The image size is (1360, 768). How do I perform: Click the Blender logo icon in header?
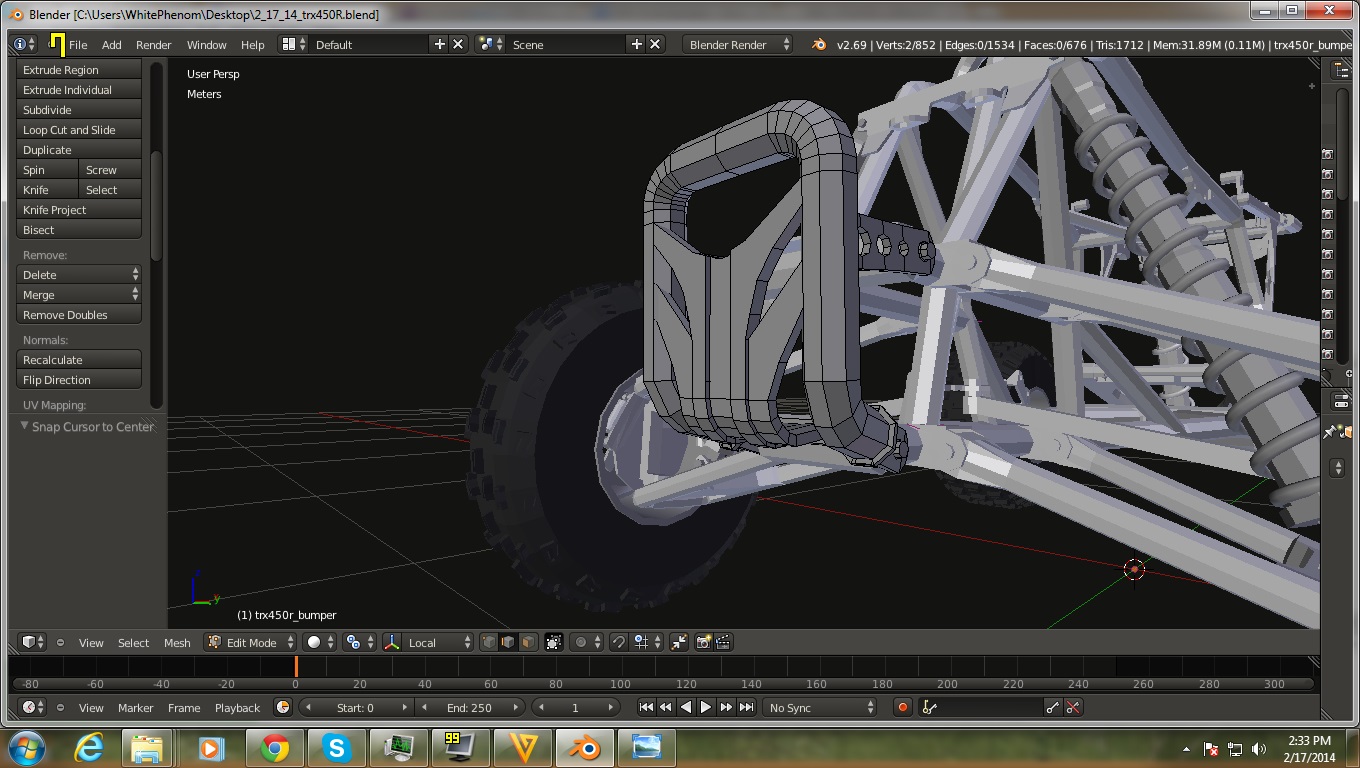click(819, 44)
